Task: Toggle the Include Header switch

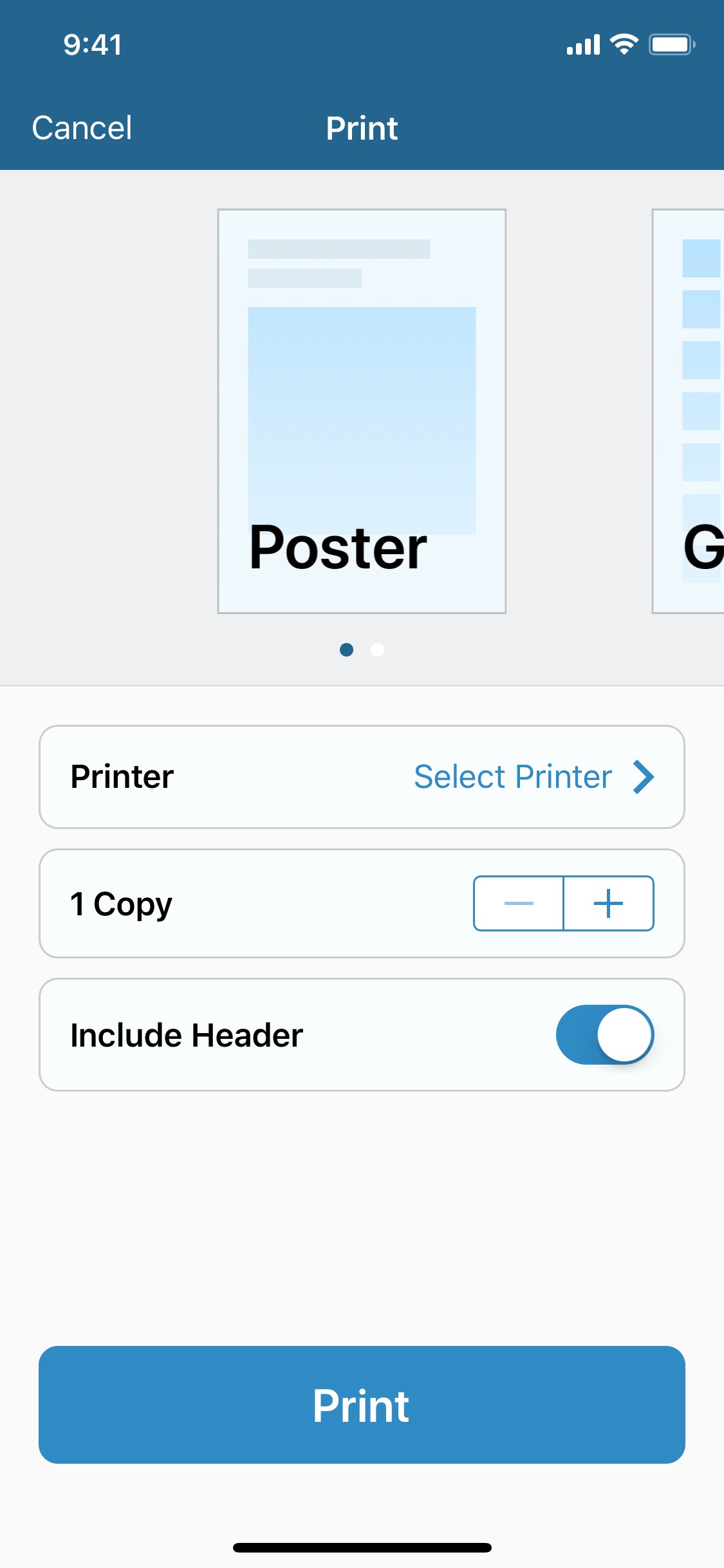Action: (605, 1034)
